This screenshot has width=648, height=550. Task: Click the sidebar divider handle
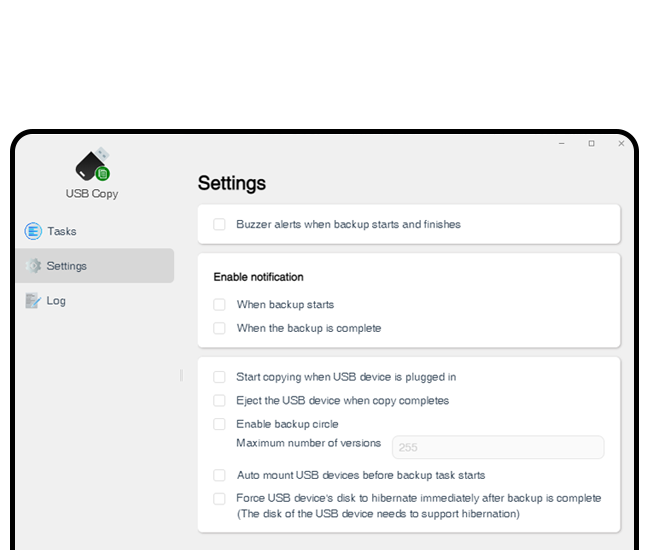click(x=181, y=375)
